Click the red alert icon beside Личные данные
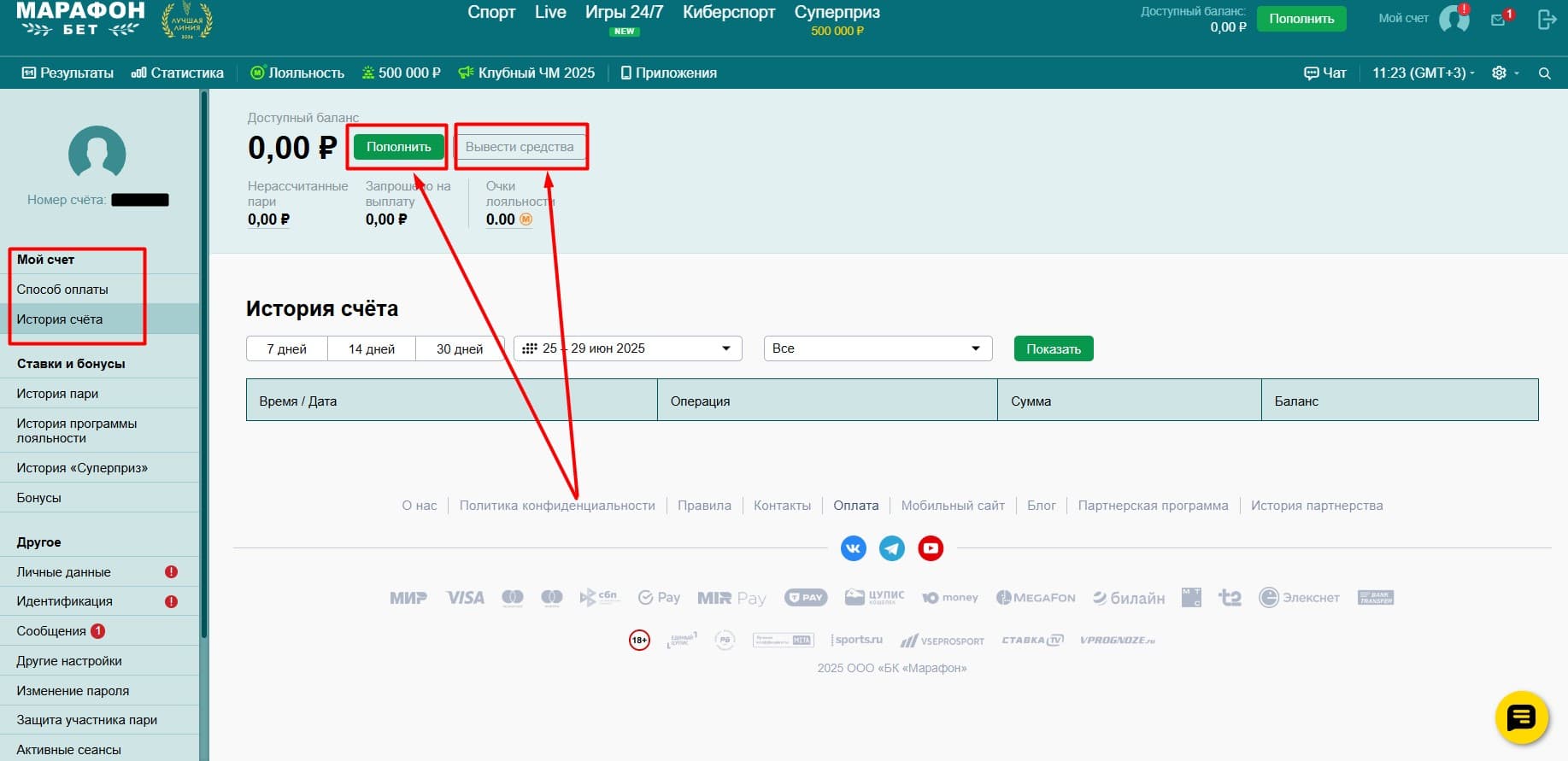This screenshot has height=761, width=1568. pos(171,572)
